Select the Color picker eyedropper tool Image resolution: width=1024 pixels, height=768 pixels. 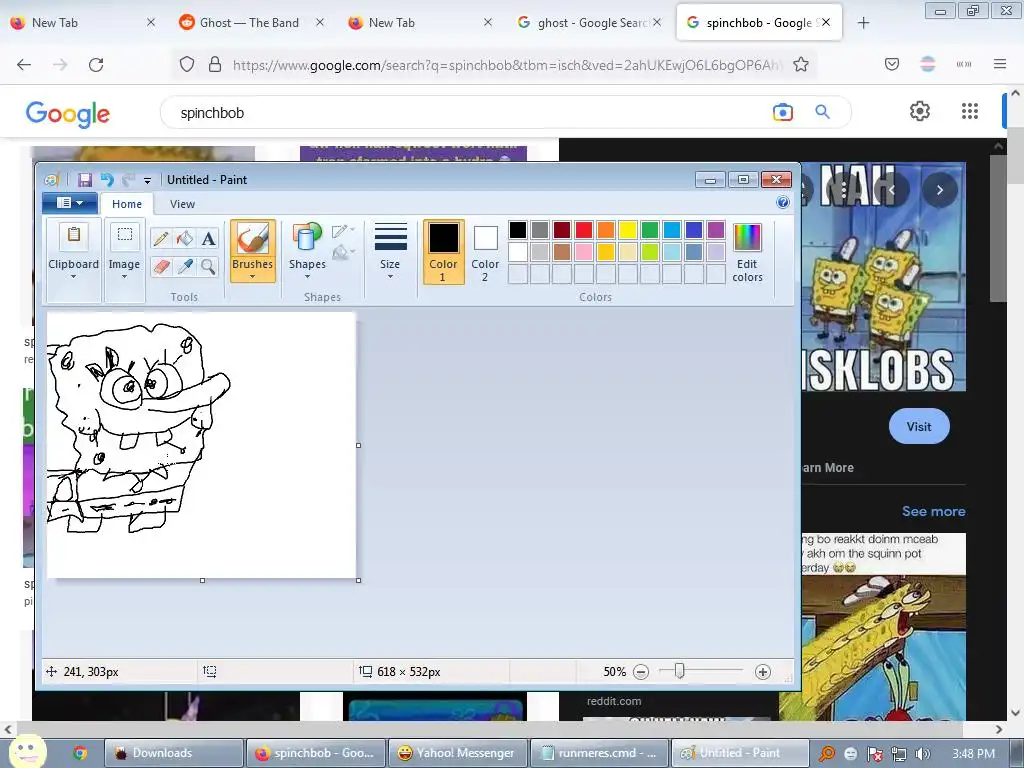pyautogui.click(x=185, y=266)
